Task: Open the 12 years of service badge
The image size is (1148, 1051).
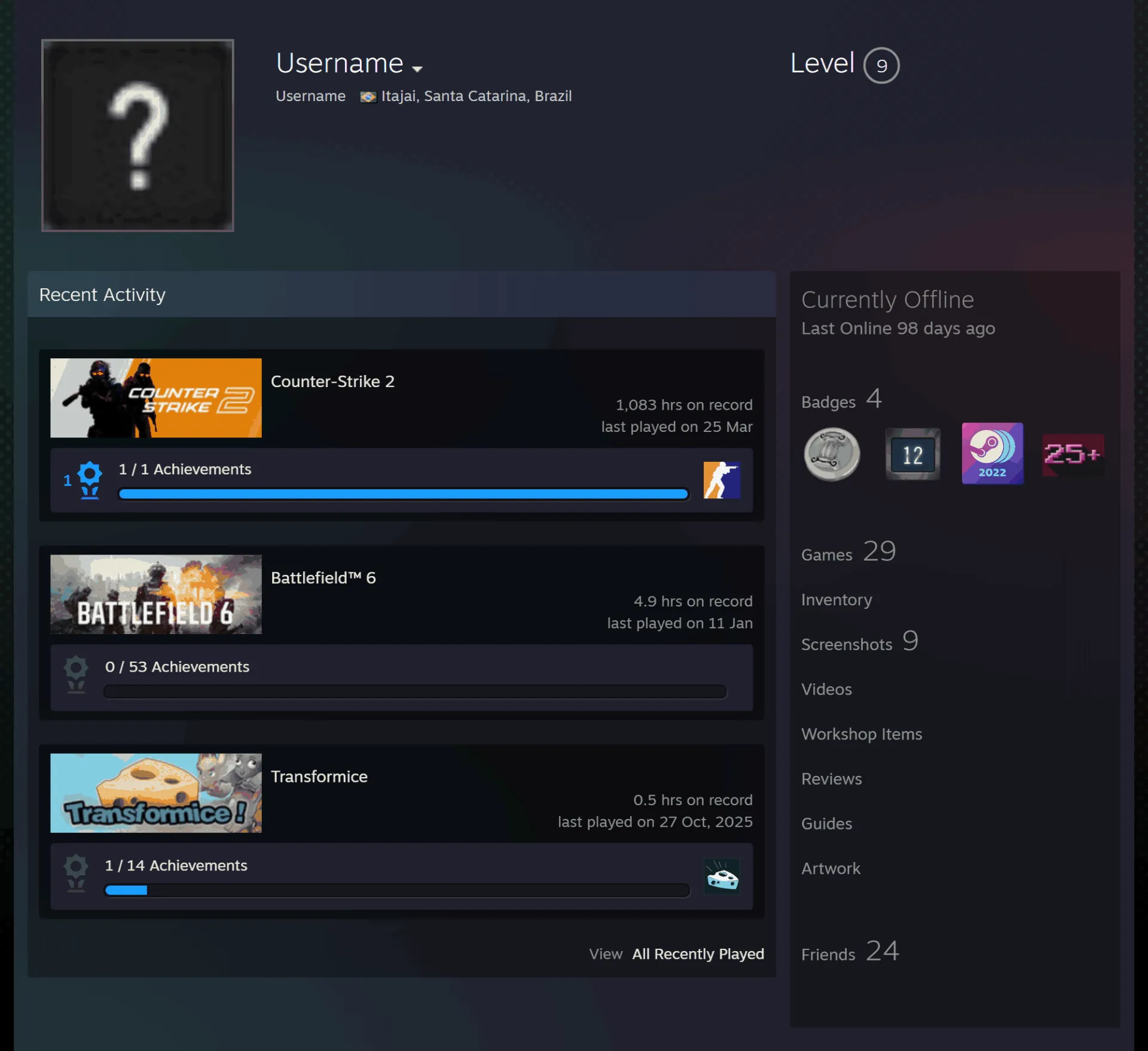Action: tap(912, 454)
